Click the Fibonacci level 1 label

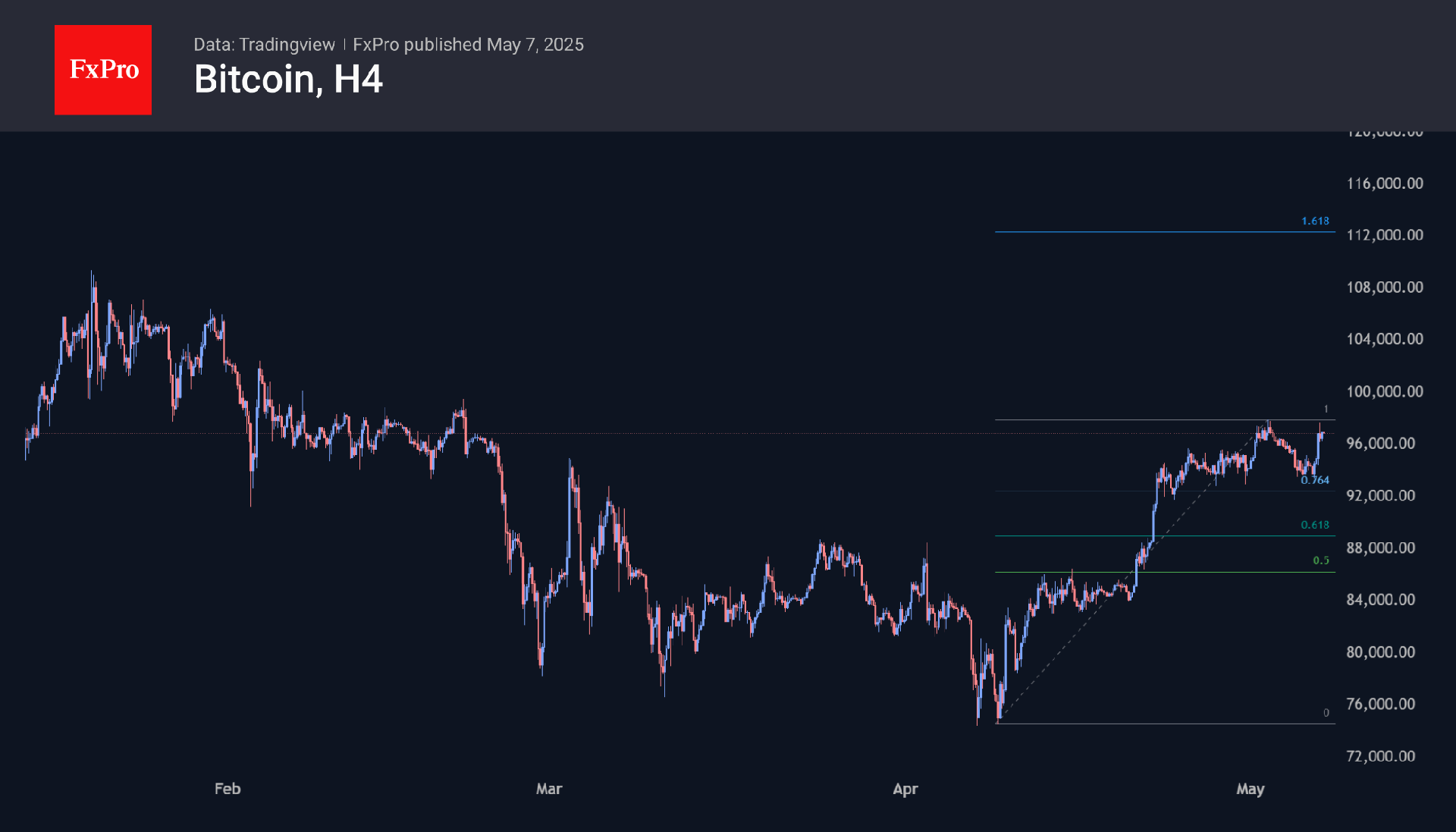tap(1326, 409)
